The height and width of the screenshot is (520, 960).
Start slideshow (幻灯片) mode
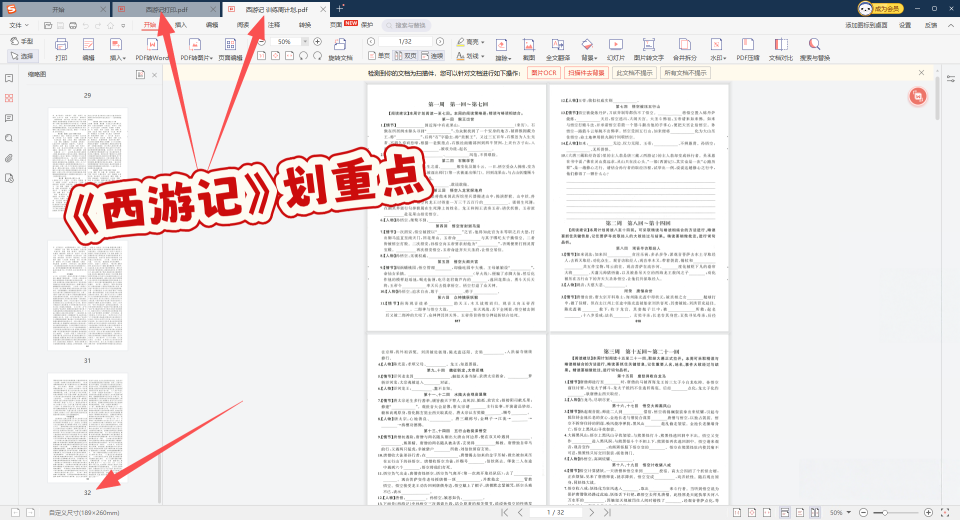(615, 49)
